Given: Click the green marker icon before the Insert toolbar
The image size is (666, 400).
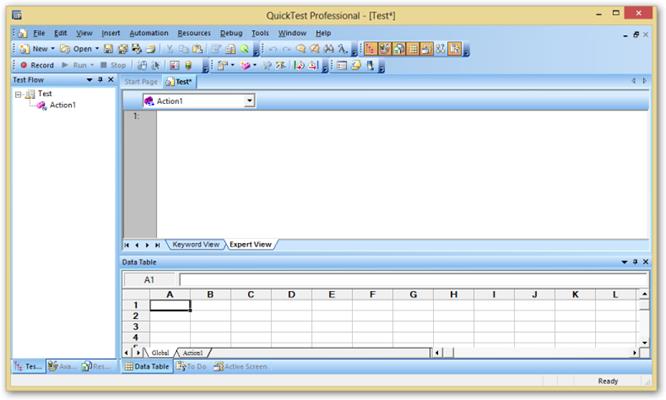Looking at the screenshot, I should 189,65.
